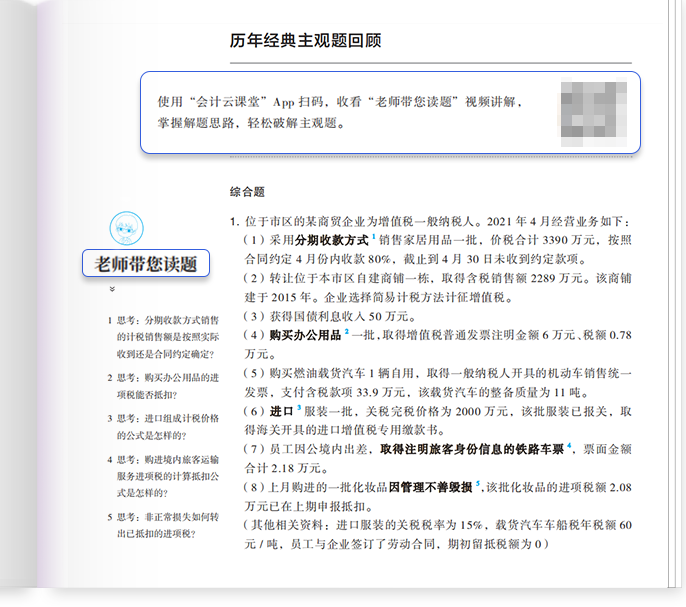Expand the double chevron below 老师带您读题
Screen dimensions: 686x607
[112, 289]
